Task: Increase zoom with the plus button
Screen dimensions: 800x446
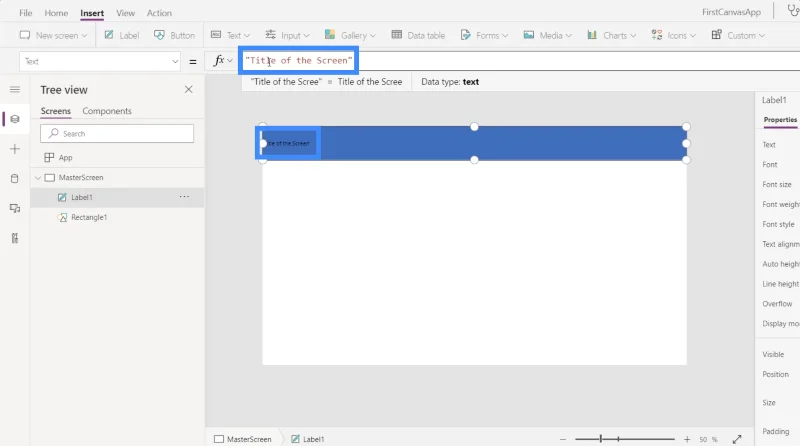Action: pyautogui.click(x=687, y=439)
